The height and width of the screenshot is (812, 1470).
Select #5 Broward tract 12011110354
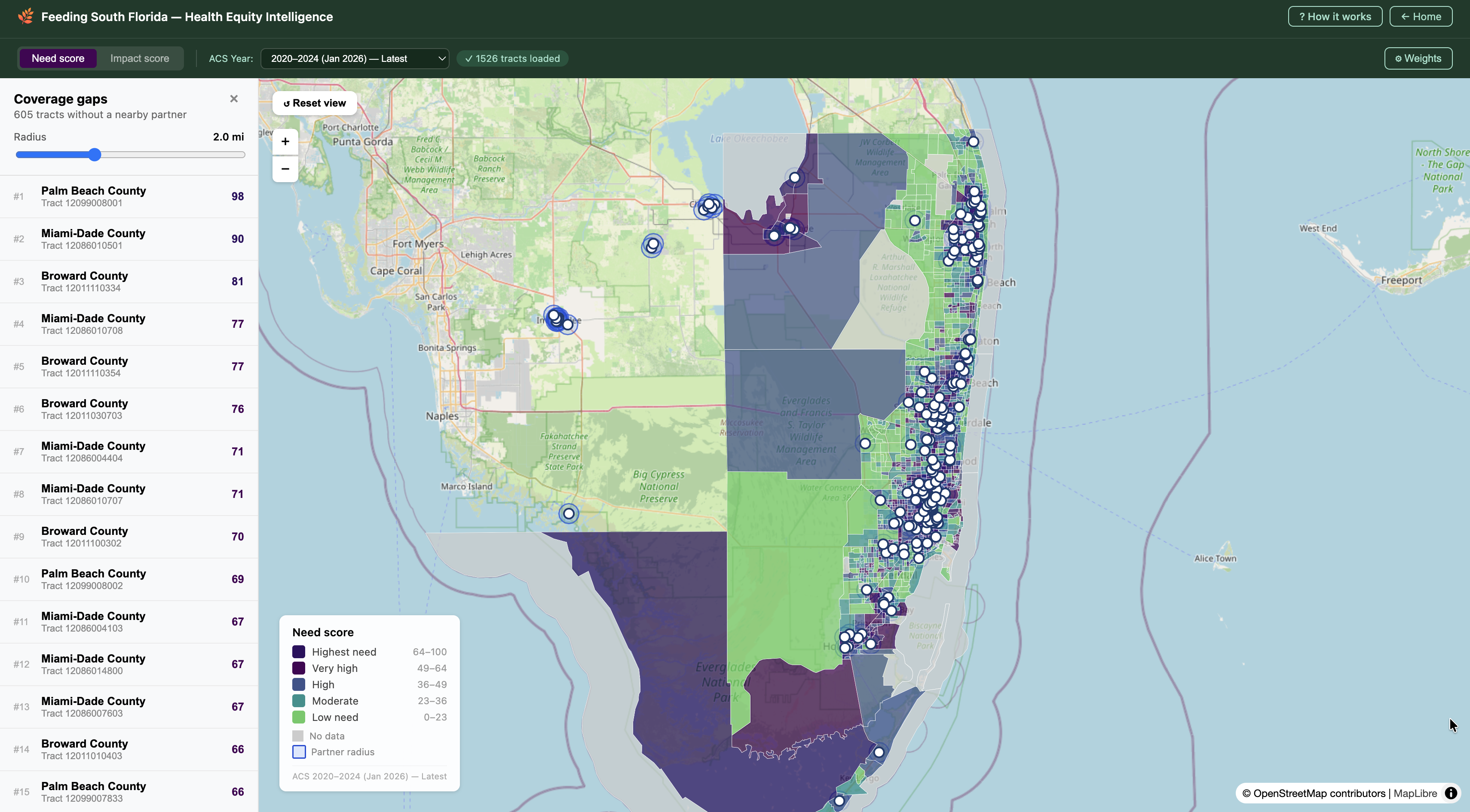129,366
